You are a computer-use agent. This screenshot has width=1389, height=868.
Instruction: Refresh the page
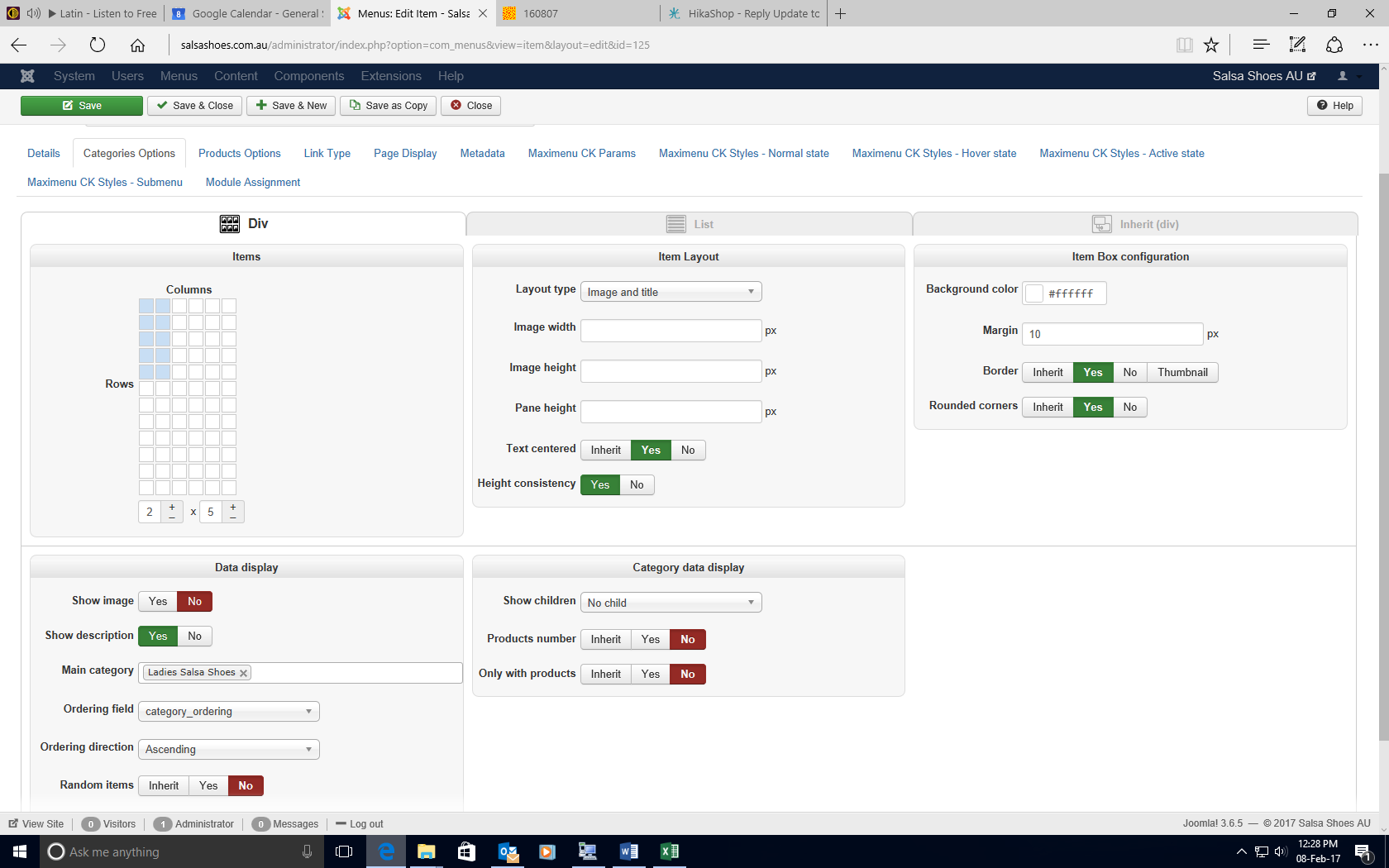click(98, 45)
